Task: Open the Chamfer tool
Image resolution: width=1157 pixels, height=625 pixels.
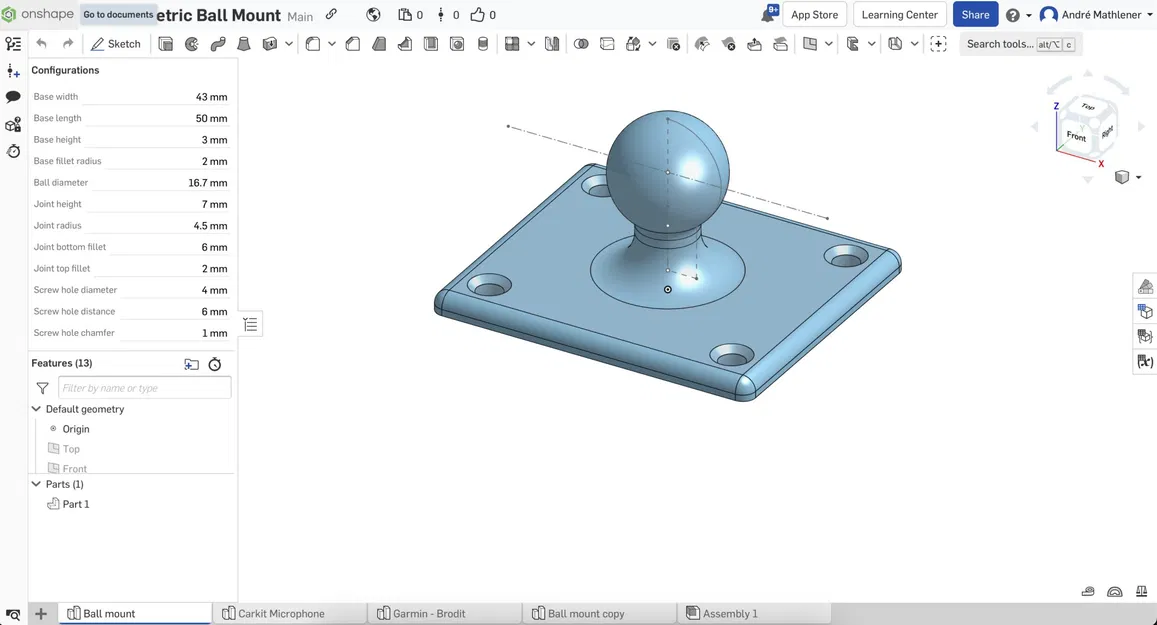Action: (x=355, y=44)
